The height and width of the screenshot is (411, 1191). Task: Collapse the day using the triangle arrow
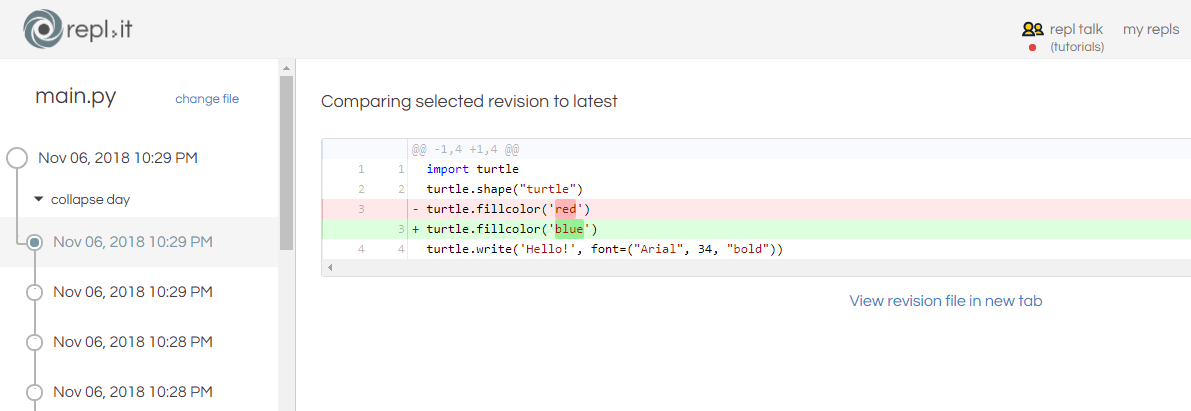click(39, 200)
